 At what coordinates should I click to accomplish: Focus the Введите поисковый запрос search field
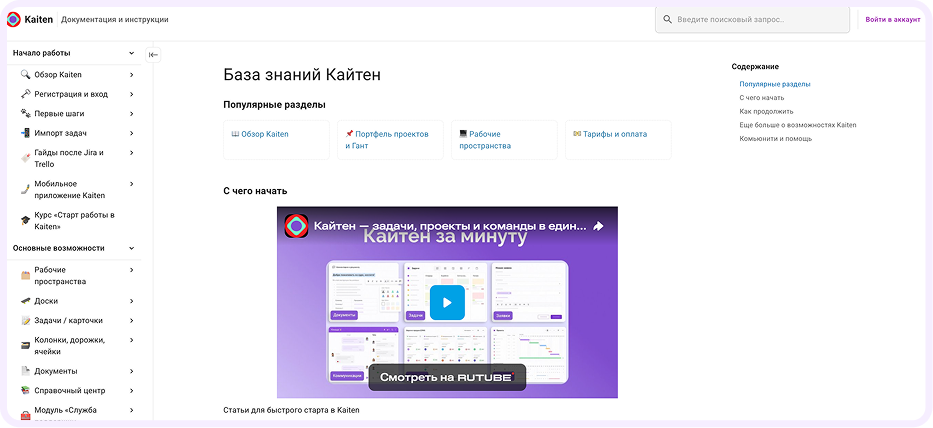[752, 20]
